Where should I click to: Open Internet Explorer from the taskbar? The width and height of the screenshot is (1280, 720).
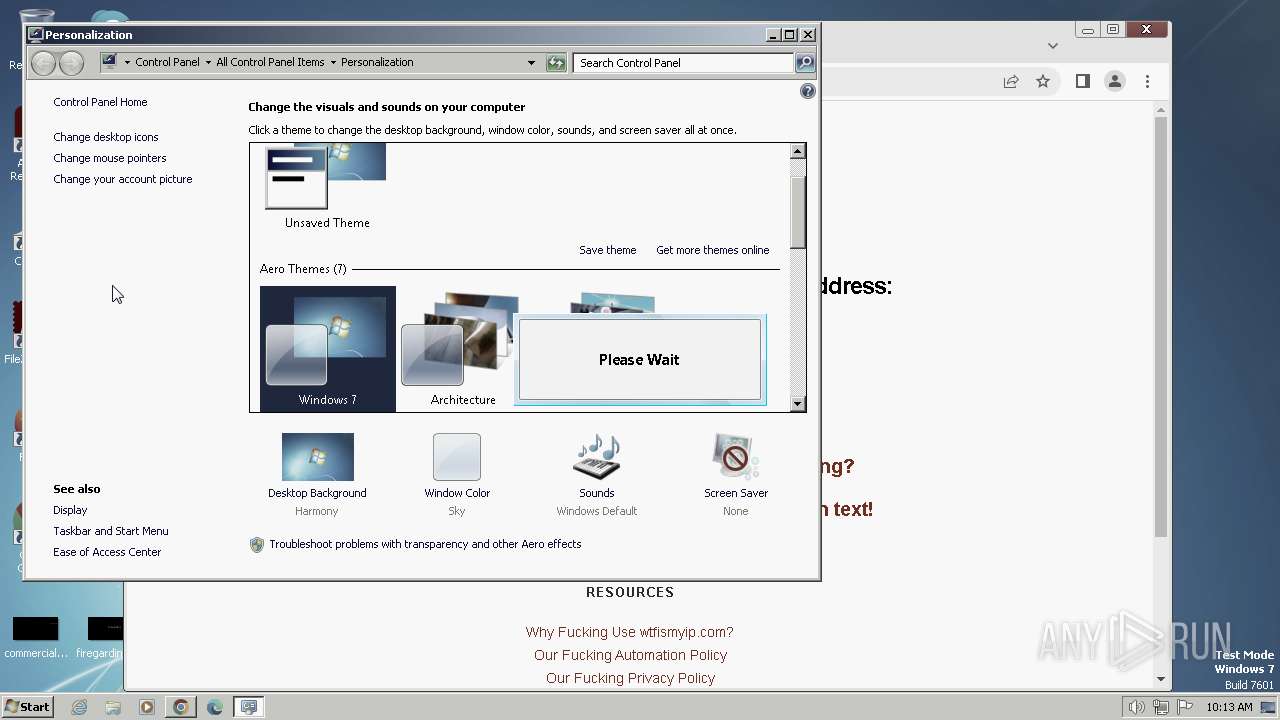[x=79, y=707]
